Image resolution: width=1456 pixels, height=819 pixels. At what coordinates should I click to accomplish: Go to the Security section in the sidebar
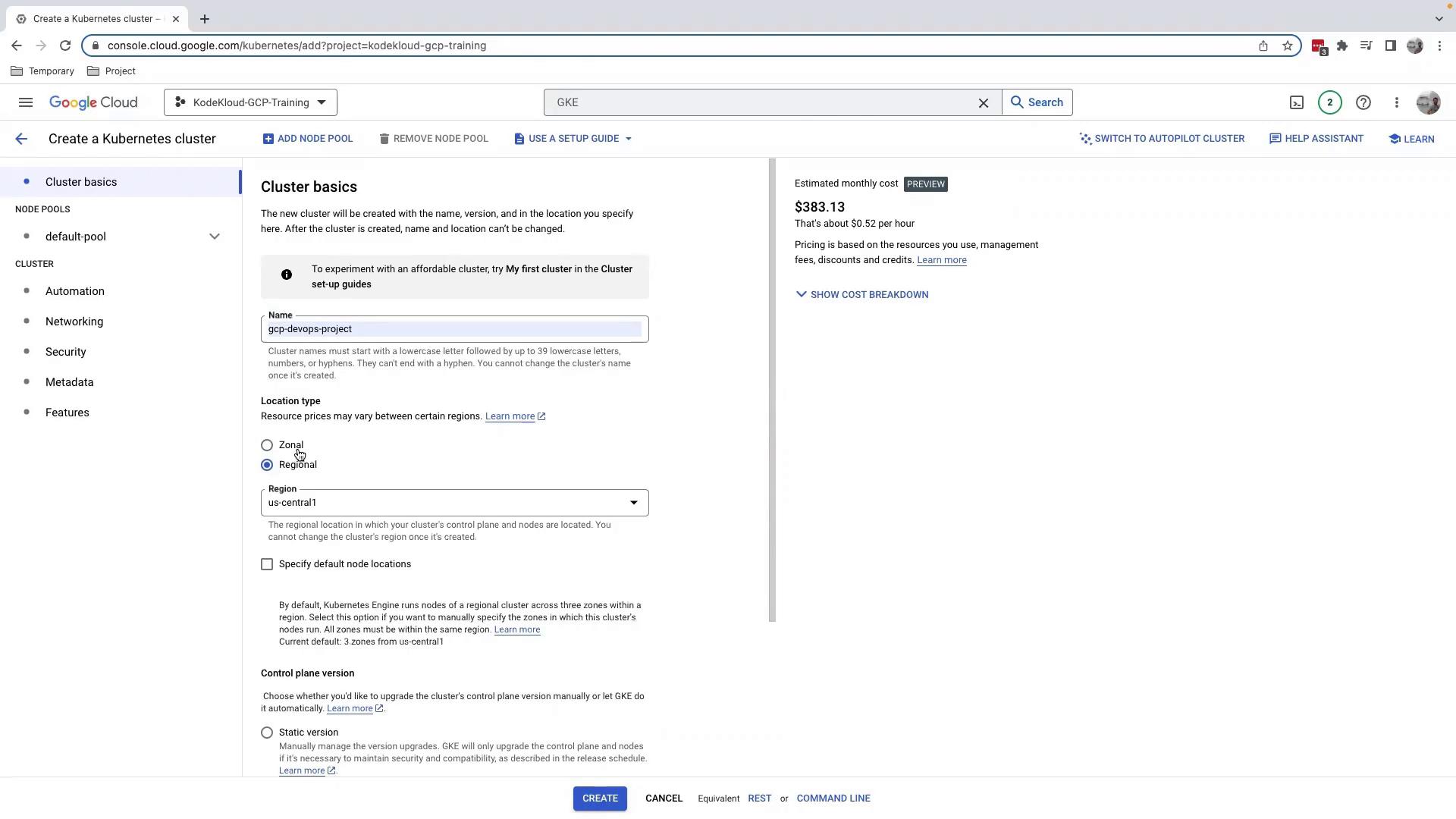click(x=66, y=352)
